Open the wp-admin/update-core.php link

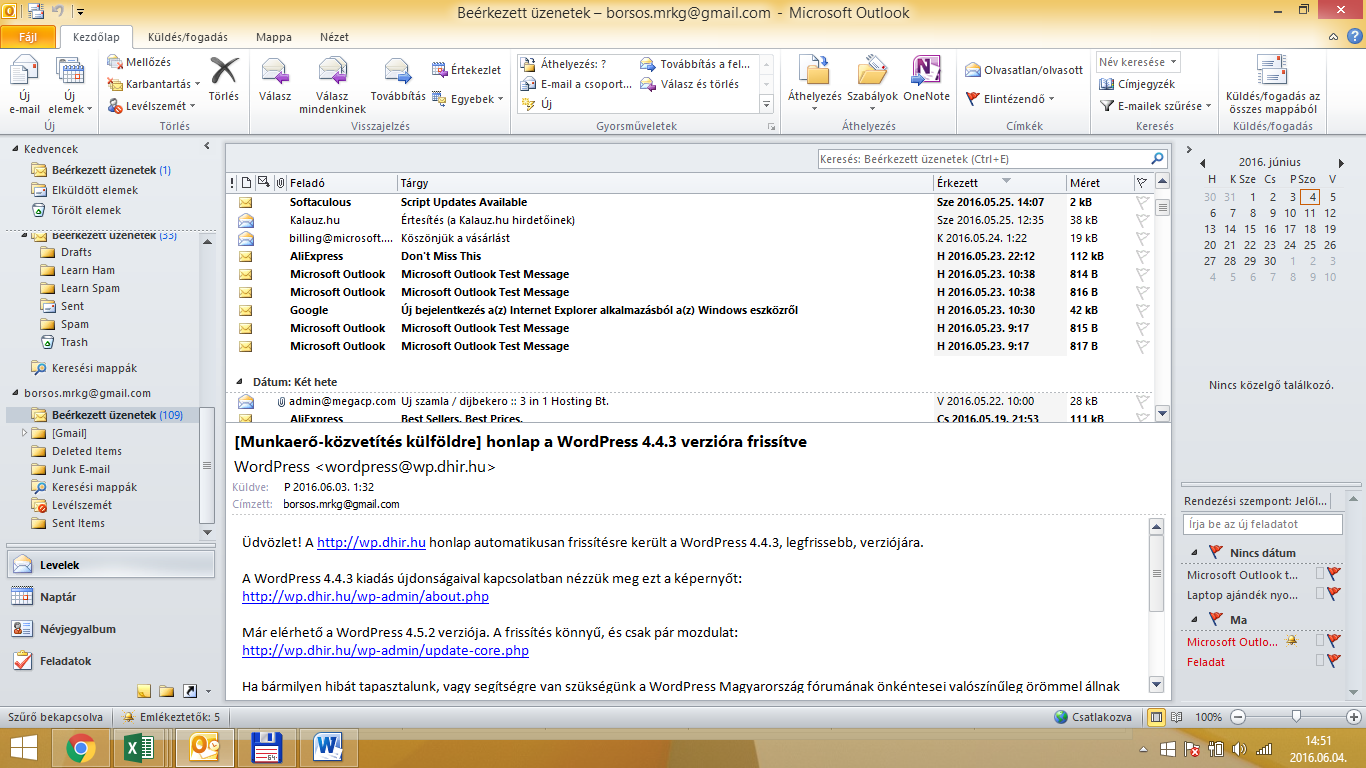tap(385, 650)
